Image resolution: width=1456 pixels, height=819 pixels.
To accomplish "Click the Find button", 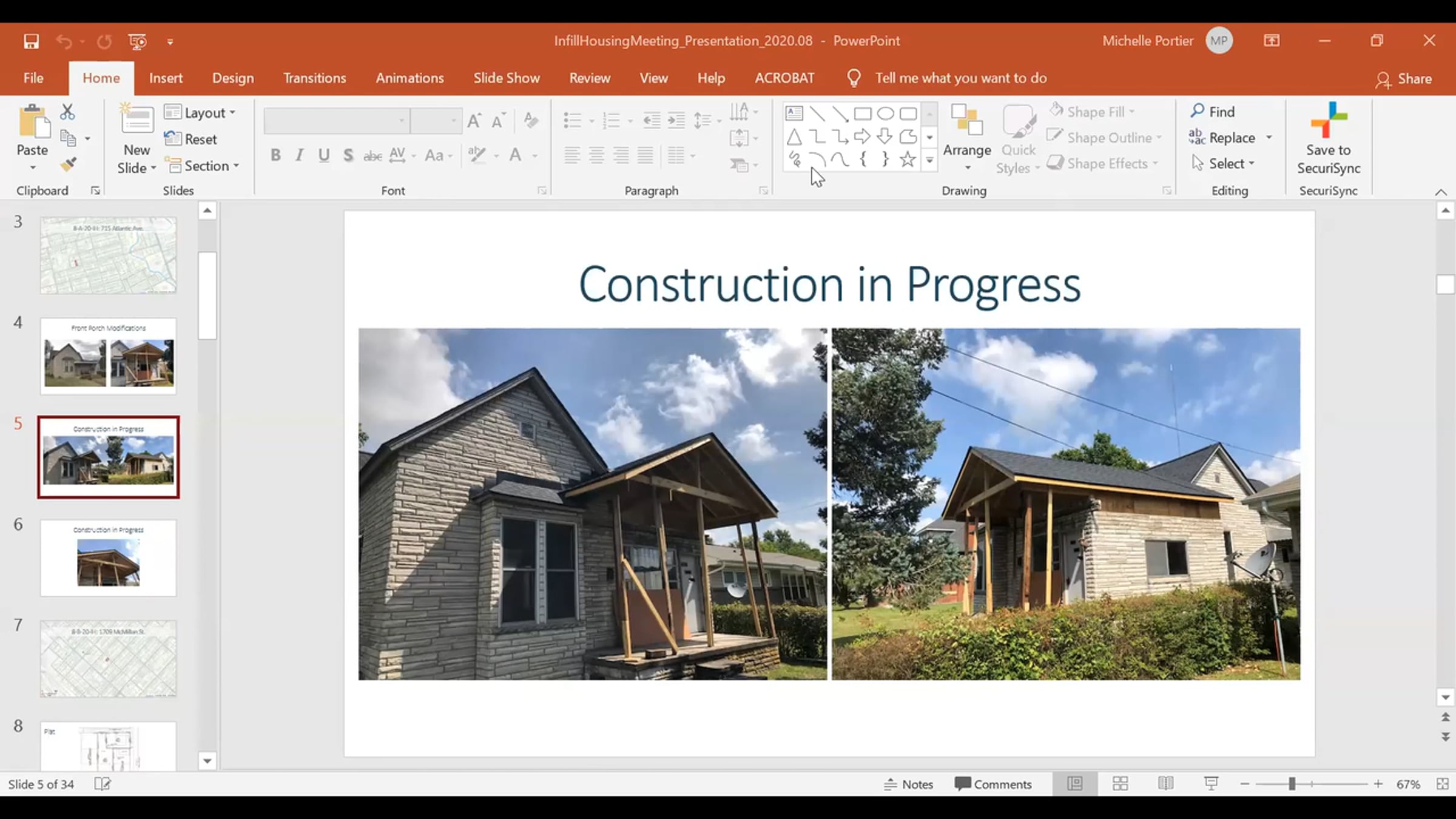I will (1213, 112).
